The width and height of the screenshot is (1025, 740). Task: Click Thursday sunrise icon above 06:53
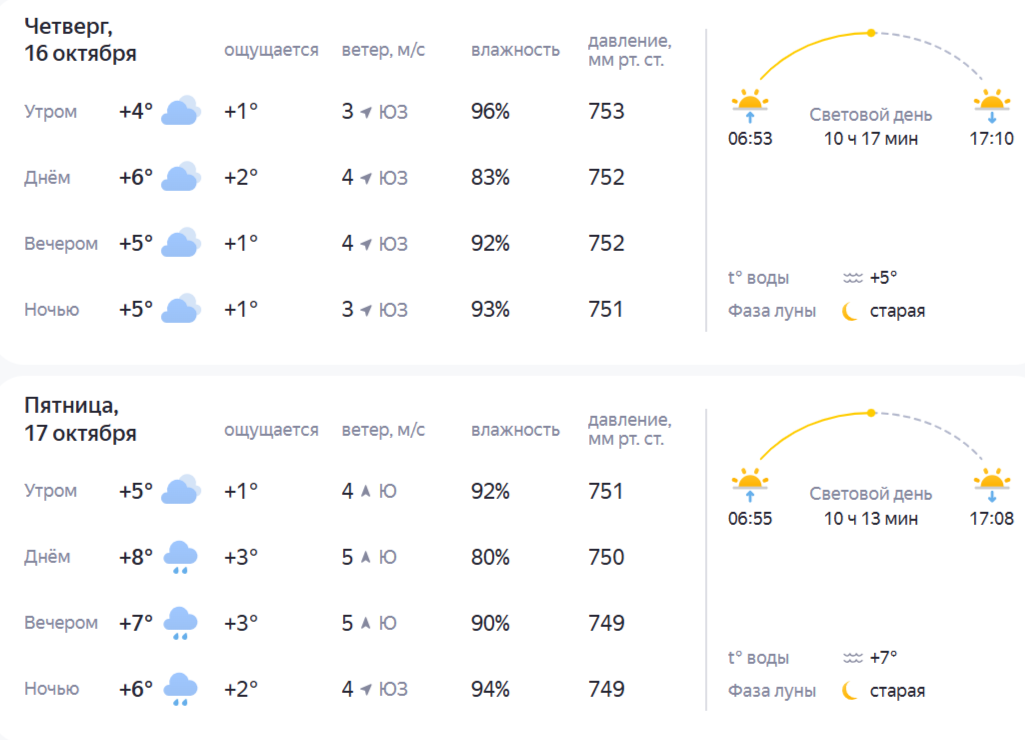(750, 105)
